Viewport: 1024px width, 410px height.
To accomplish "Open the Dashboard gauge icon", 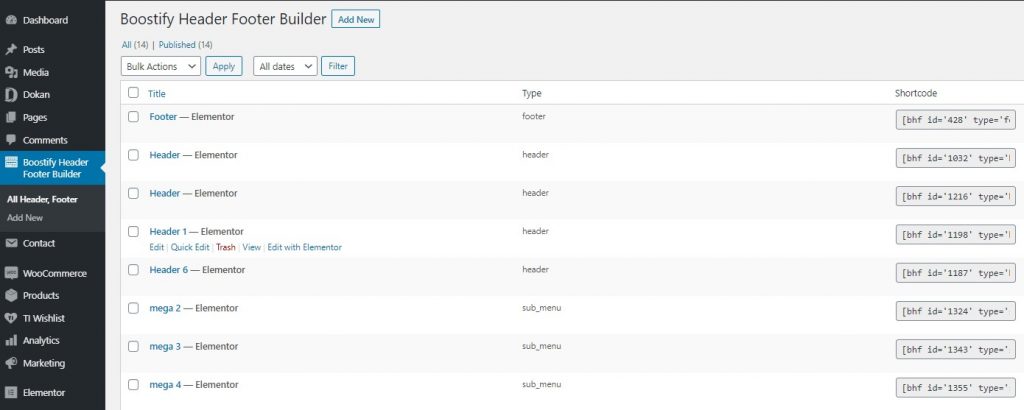I will coord(10,20).
